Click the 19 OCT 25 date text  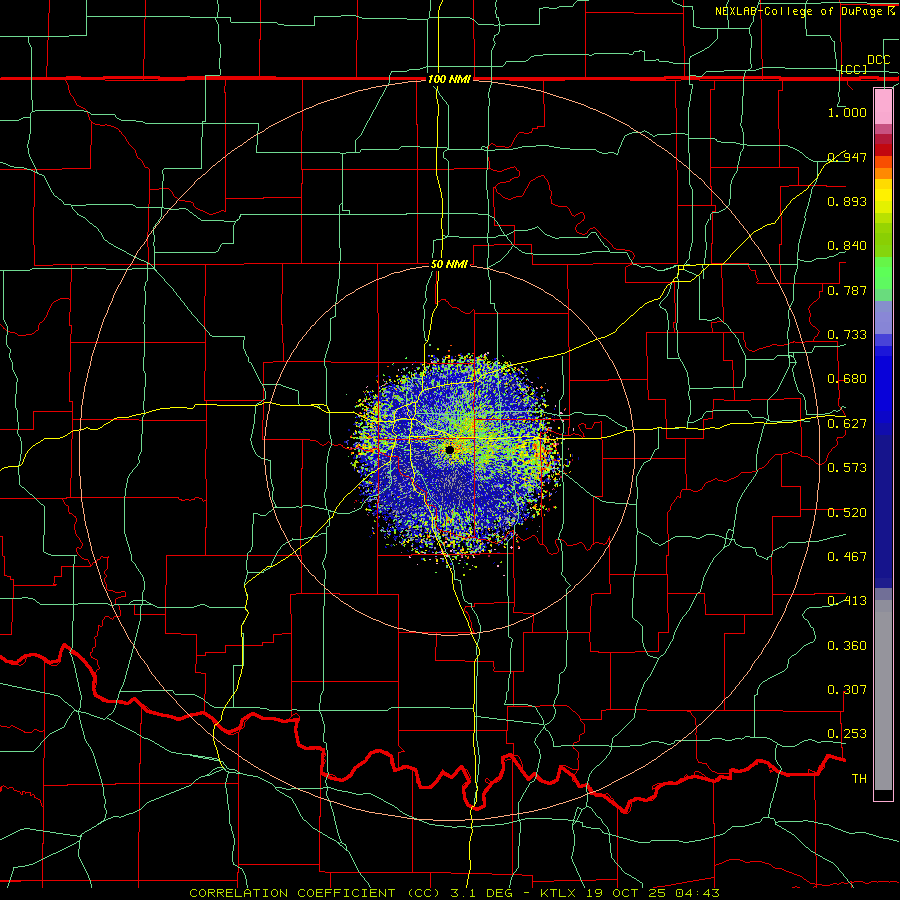pos(627,893)
